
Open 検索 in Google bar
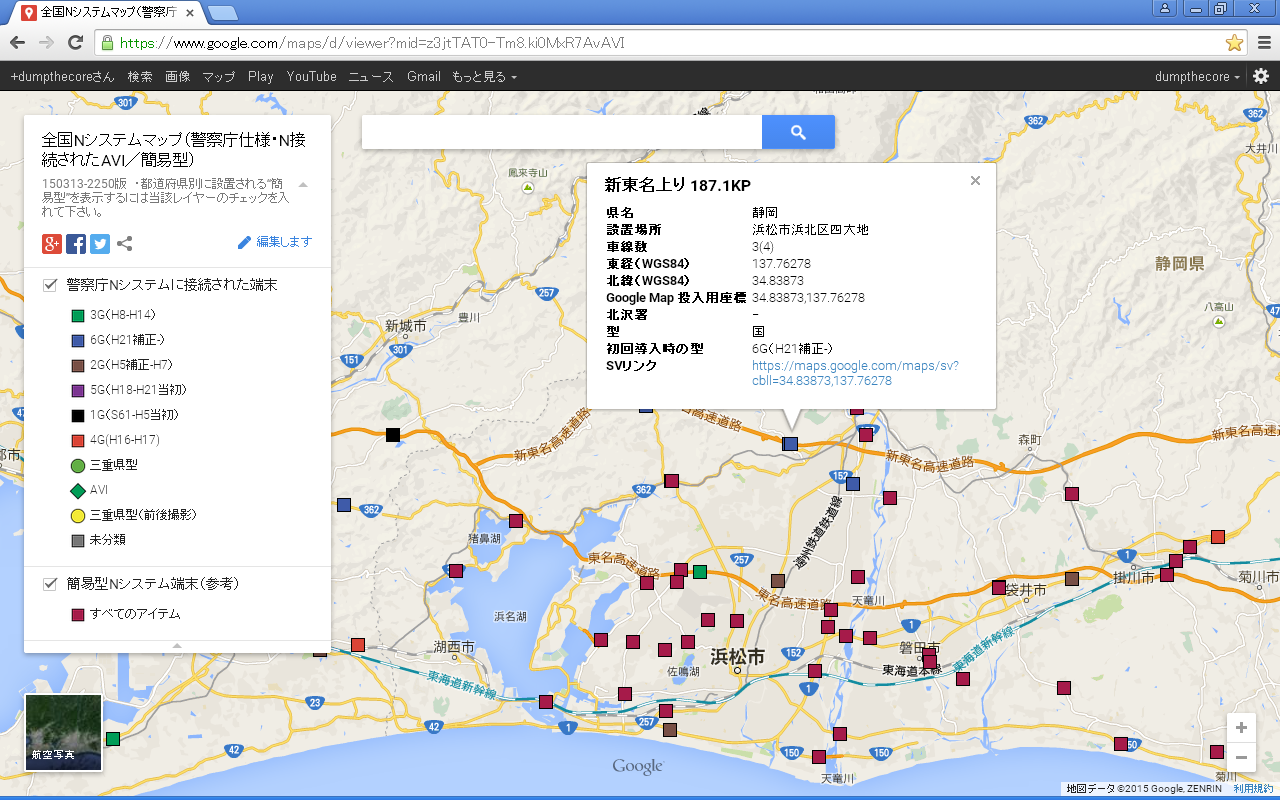(x=140, y=76)
